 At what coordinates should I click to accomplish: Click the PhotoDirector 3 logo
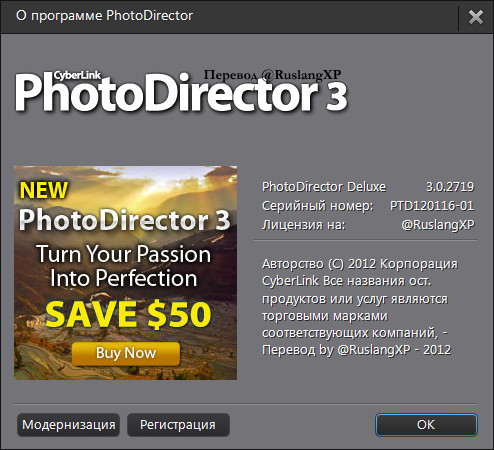point(181,92)
